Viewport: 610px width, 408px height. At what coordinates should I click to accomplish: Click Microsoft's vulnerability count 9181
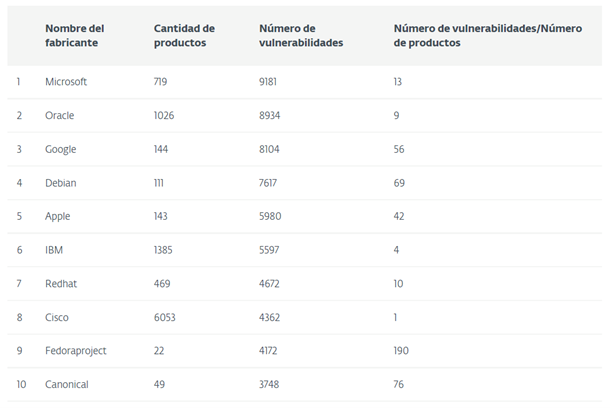pyautogui.click(x=268, y=82)
